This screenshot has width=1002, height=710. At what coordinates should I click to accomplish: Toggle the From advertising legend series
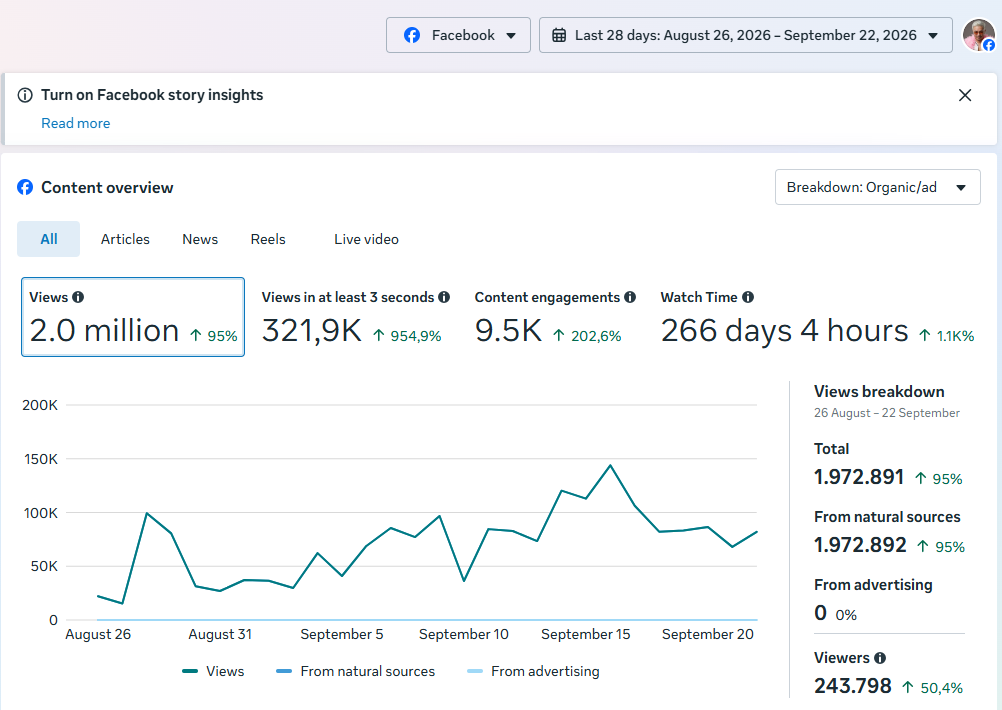(533, 671)
